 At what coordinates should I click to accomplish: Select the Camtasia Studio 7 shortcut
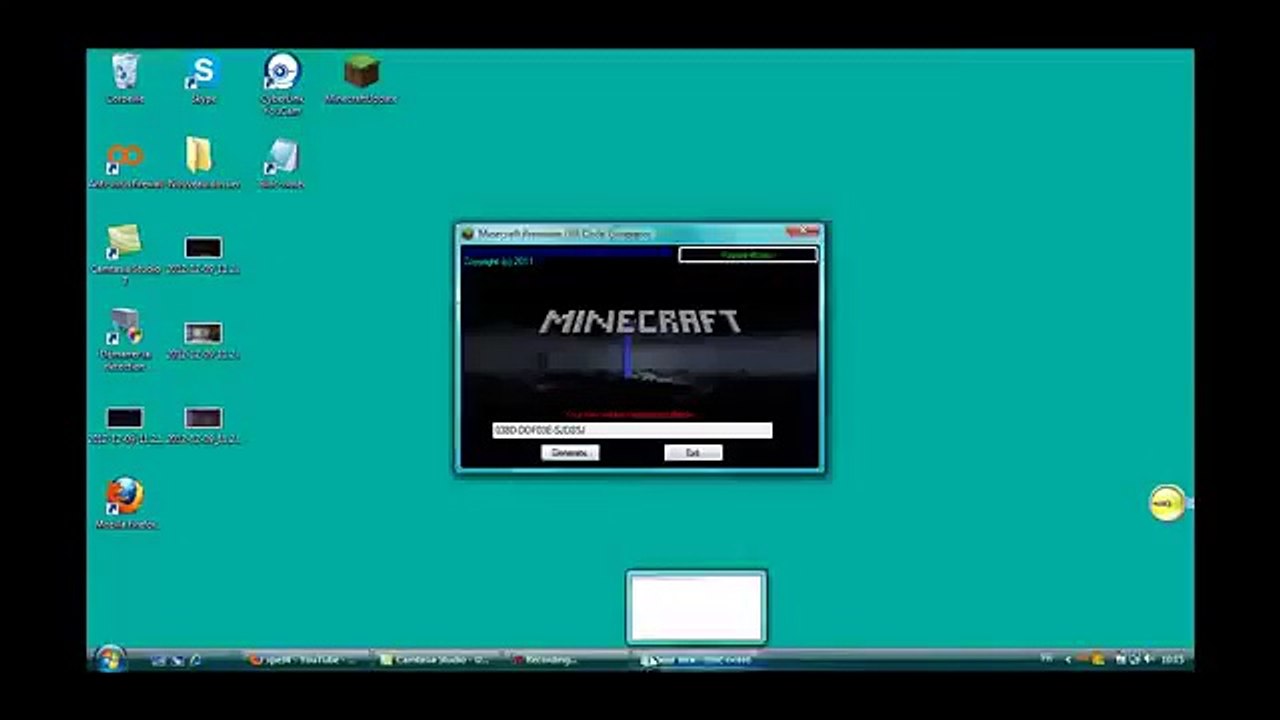tap(125, 254)
